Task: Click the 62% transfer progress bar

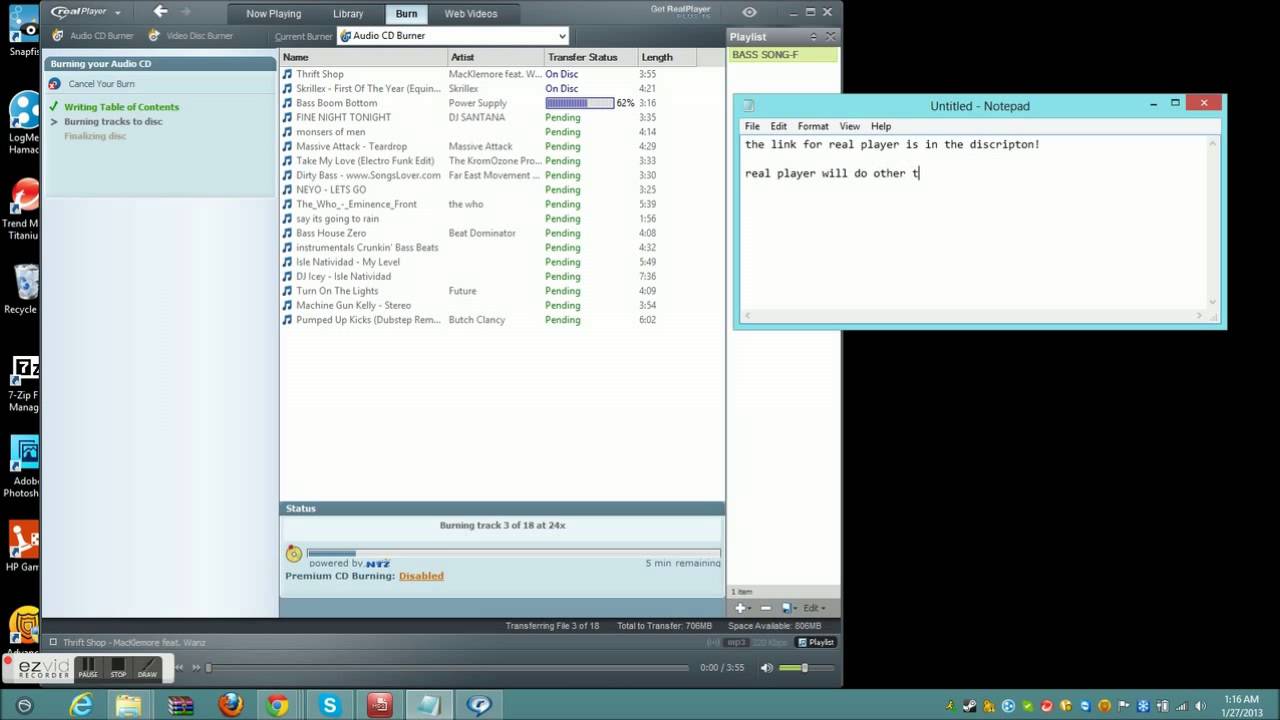Action: [x=579, y=103]
